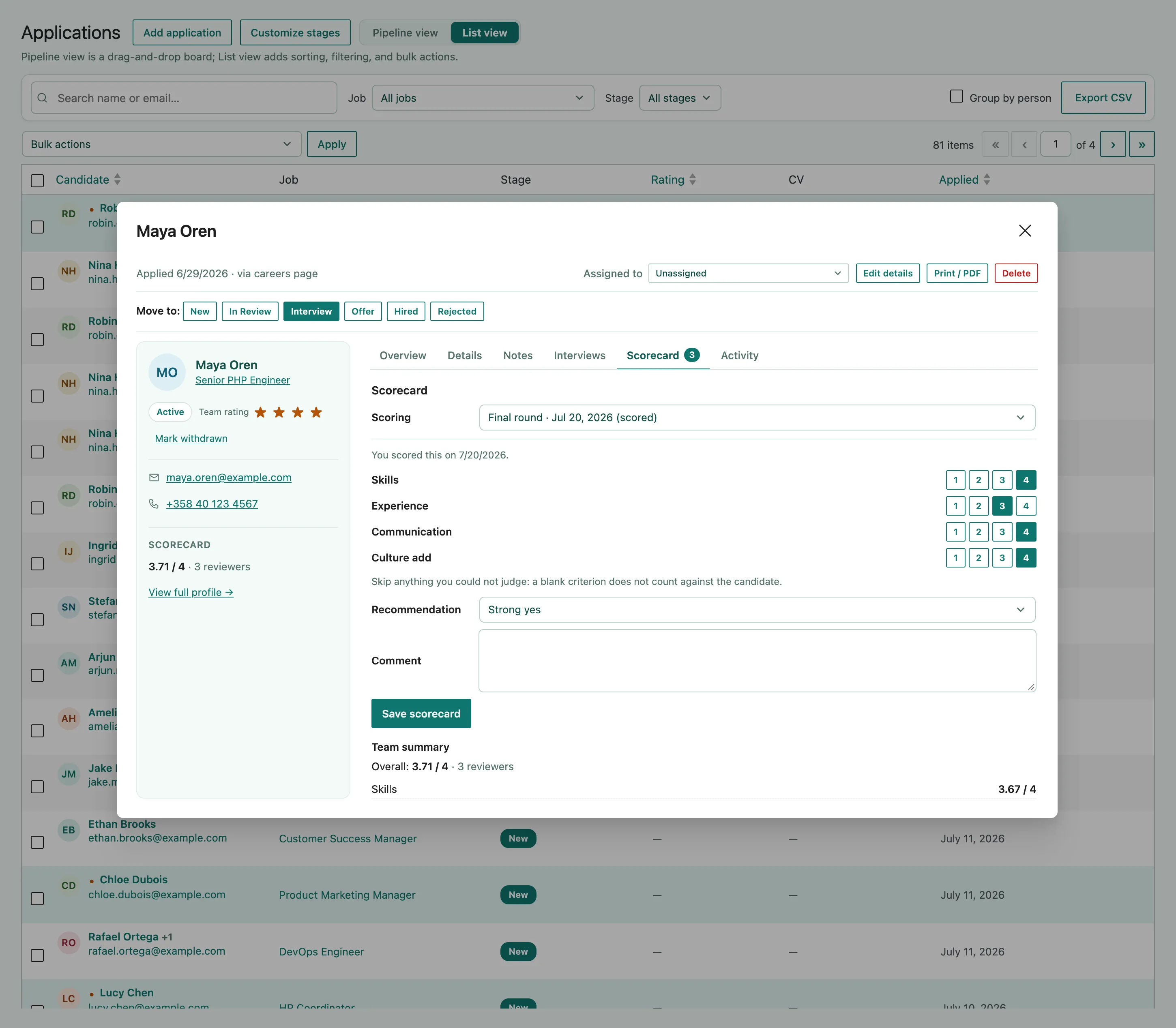This screenshot has height=1028, width=1176.
Task: Click the EB avatar for Ethan Brooks
Action: (x=69, y=830)
